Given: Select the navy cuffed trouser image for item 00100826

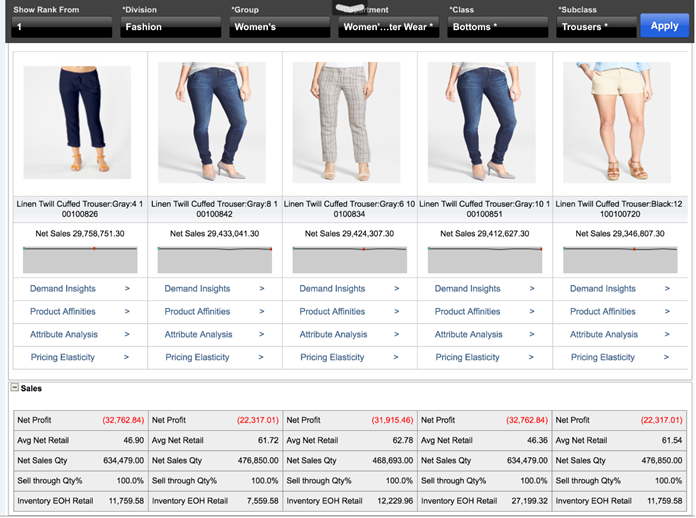Looking at the screenshot, I should (x=77, y=123).
